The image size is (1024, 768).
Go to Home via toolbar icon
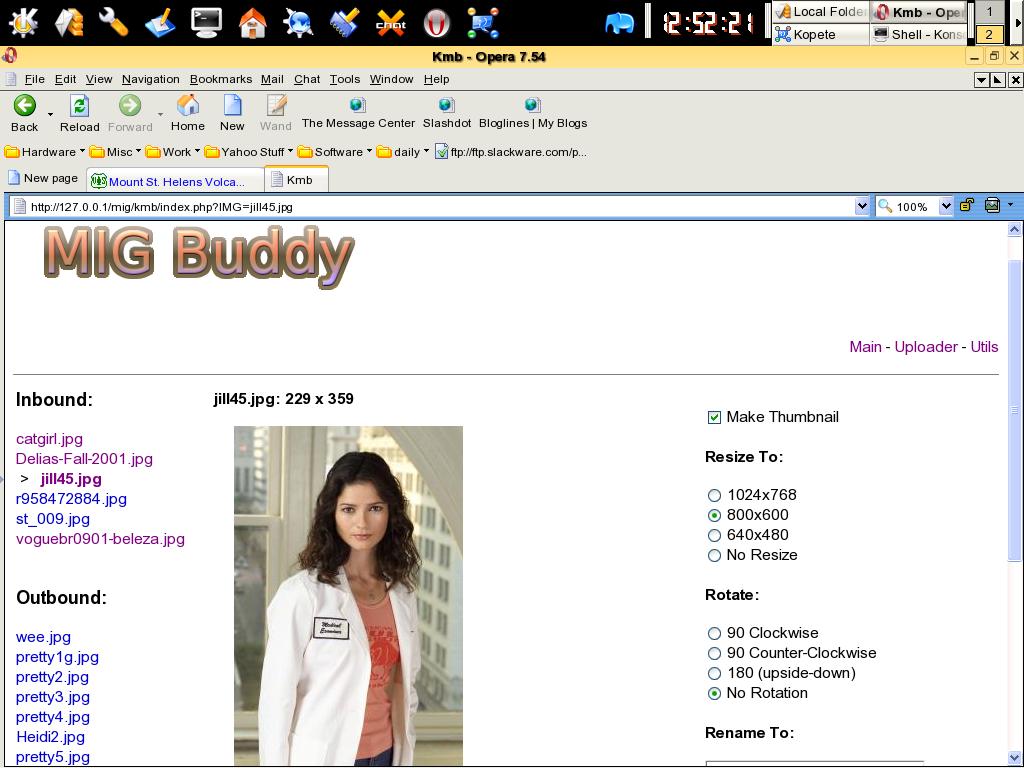point(187,106)
